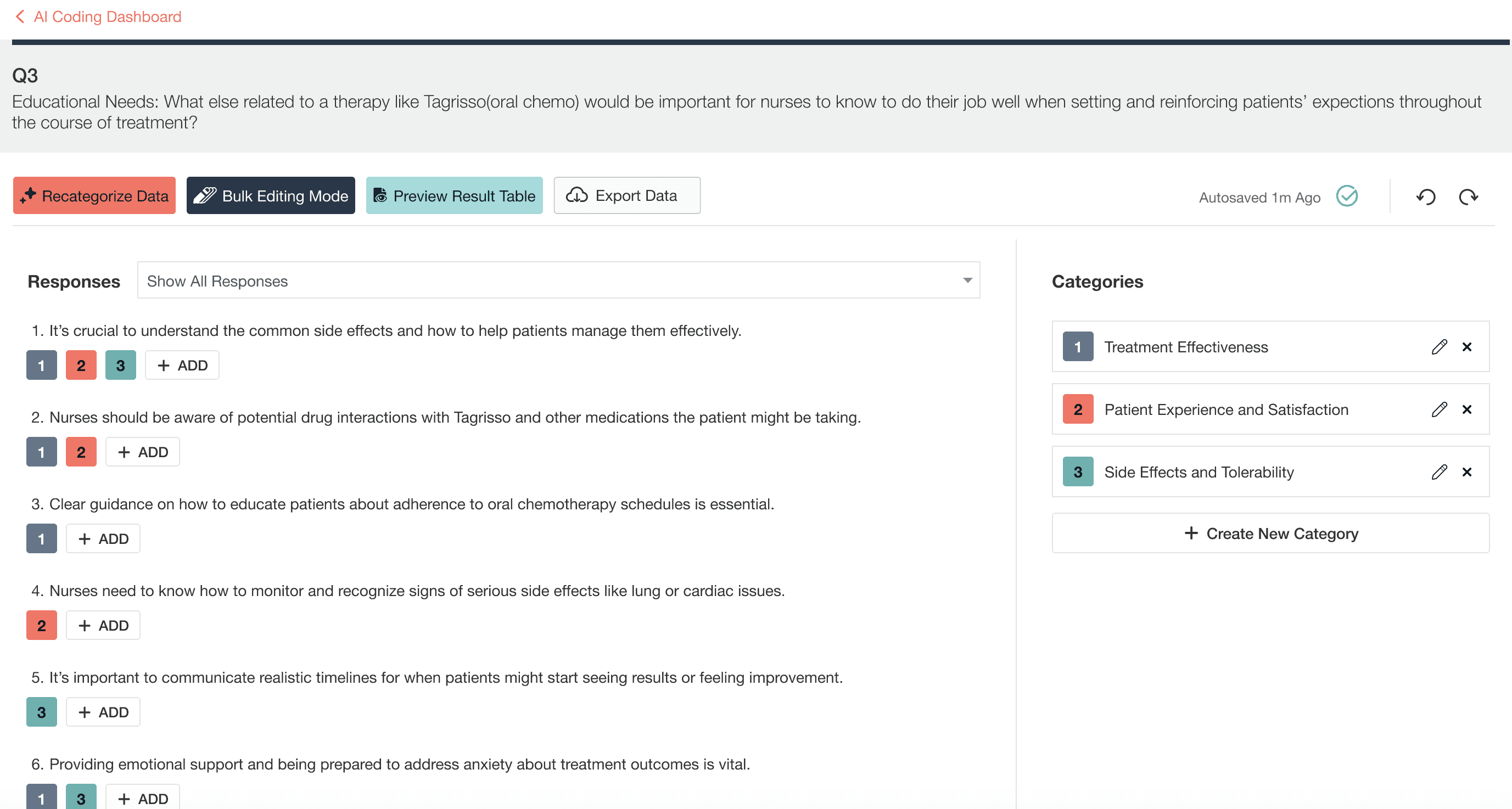1512x809 pixels.
Task: Toggle category 1 tag on response 3
Action: 41,538
